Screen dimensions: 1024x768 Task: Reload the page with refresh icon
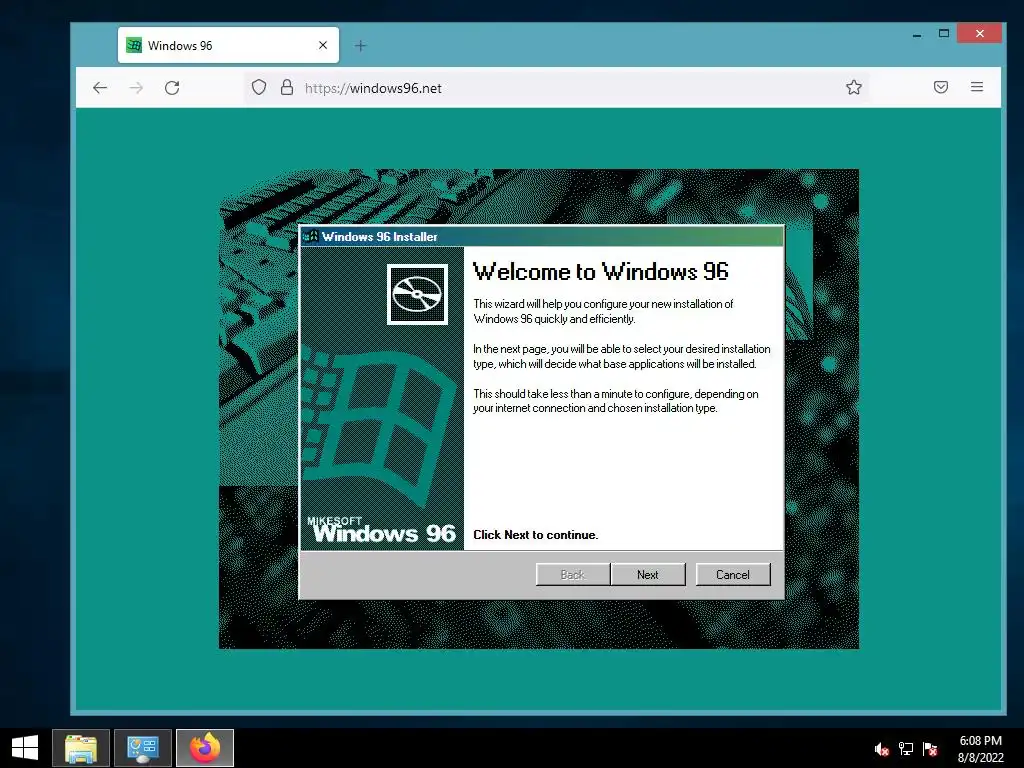[172, 88]
